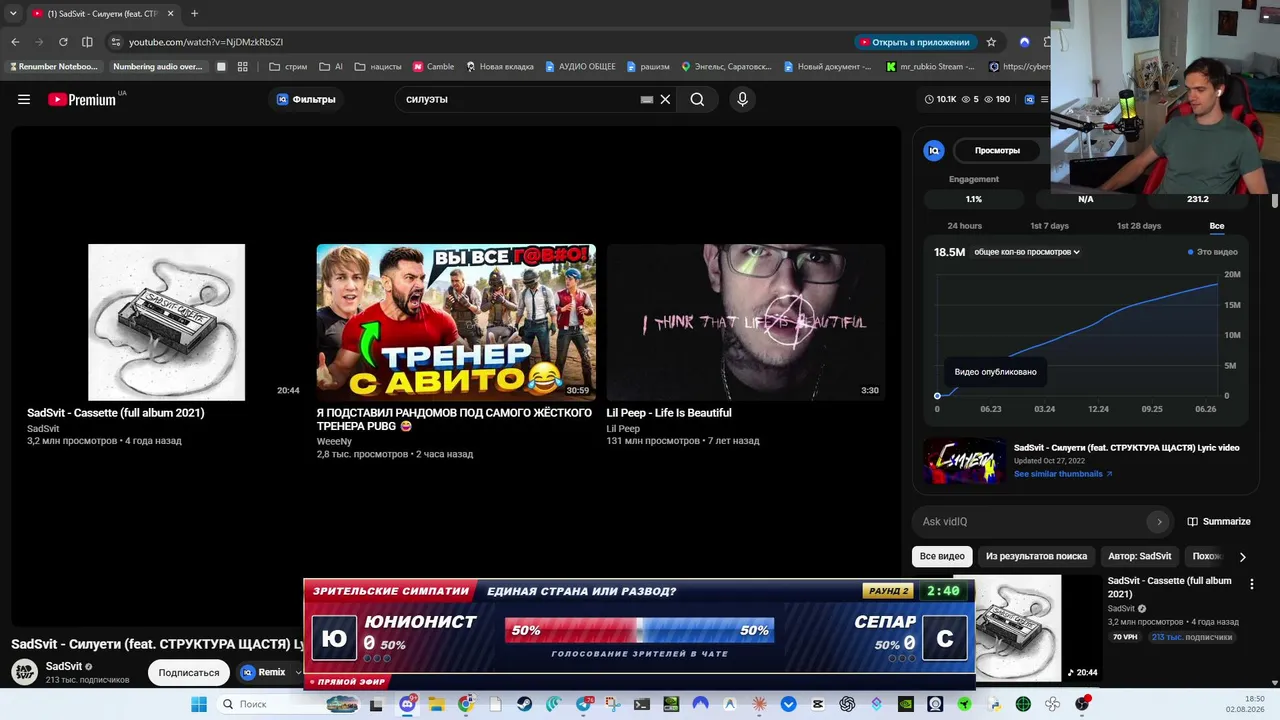Screen dimensions: 1280x720
Task: View site information icon in address bar
Action: pyautogui.click(x=116, y=42)
